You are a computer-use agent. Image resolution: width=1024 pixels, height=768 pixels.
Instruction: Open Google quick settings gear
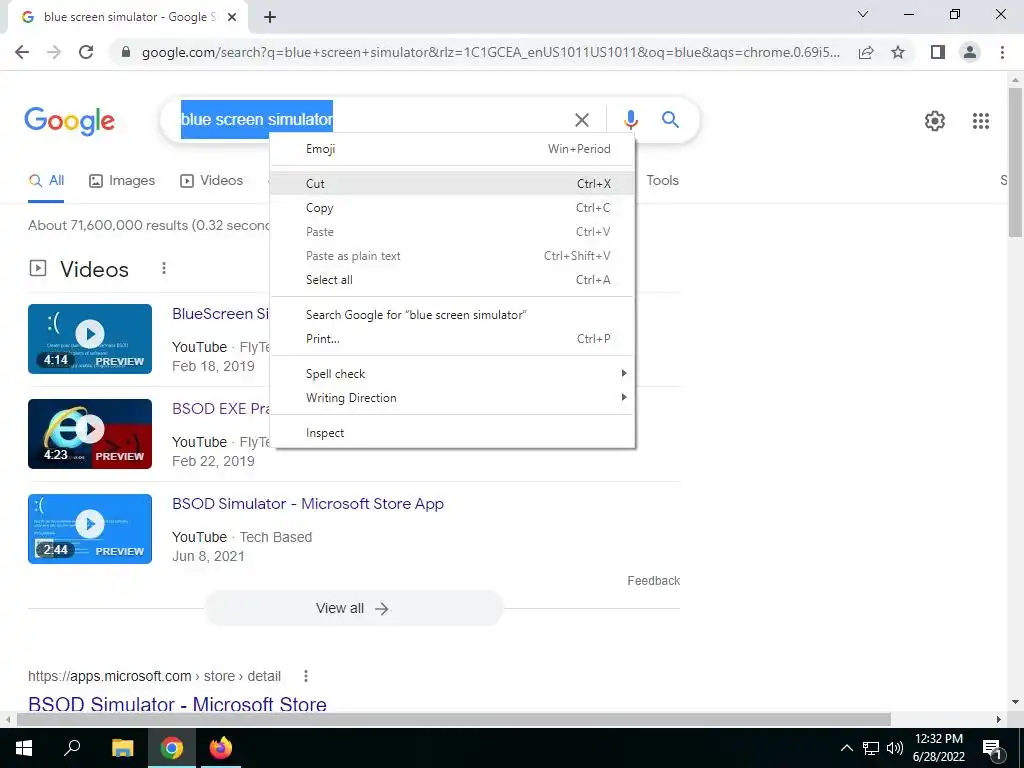coord(935,121)
